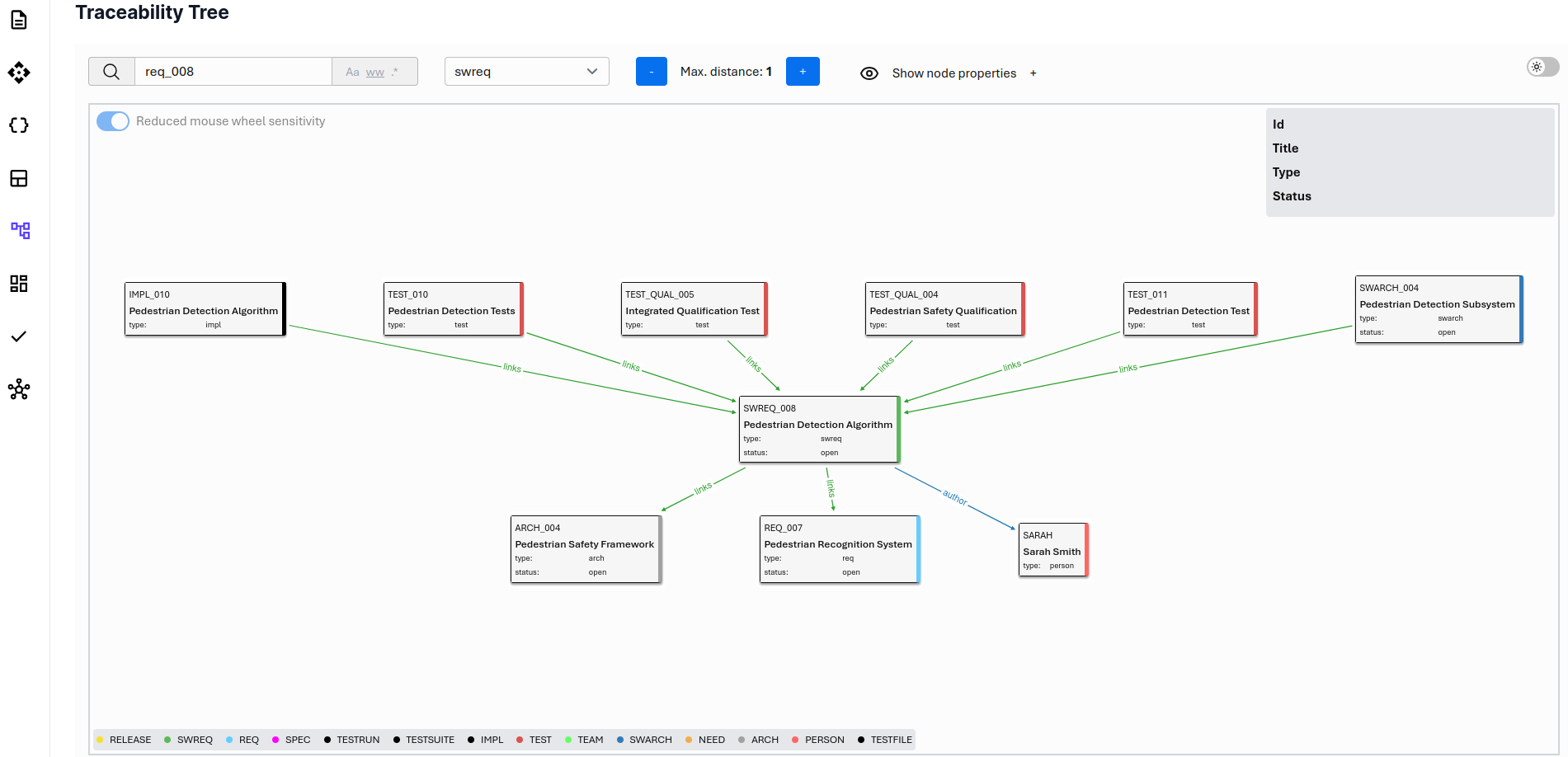Screen dimensions: 1568x757
Task: Click the TEST legend entry
Action: point(534,740)
